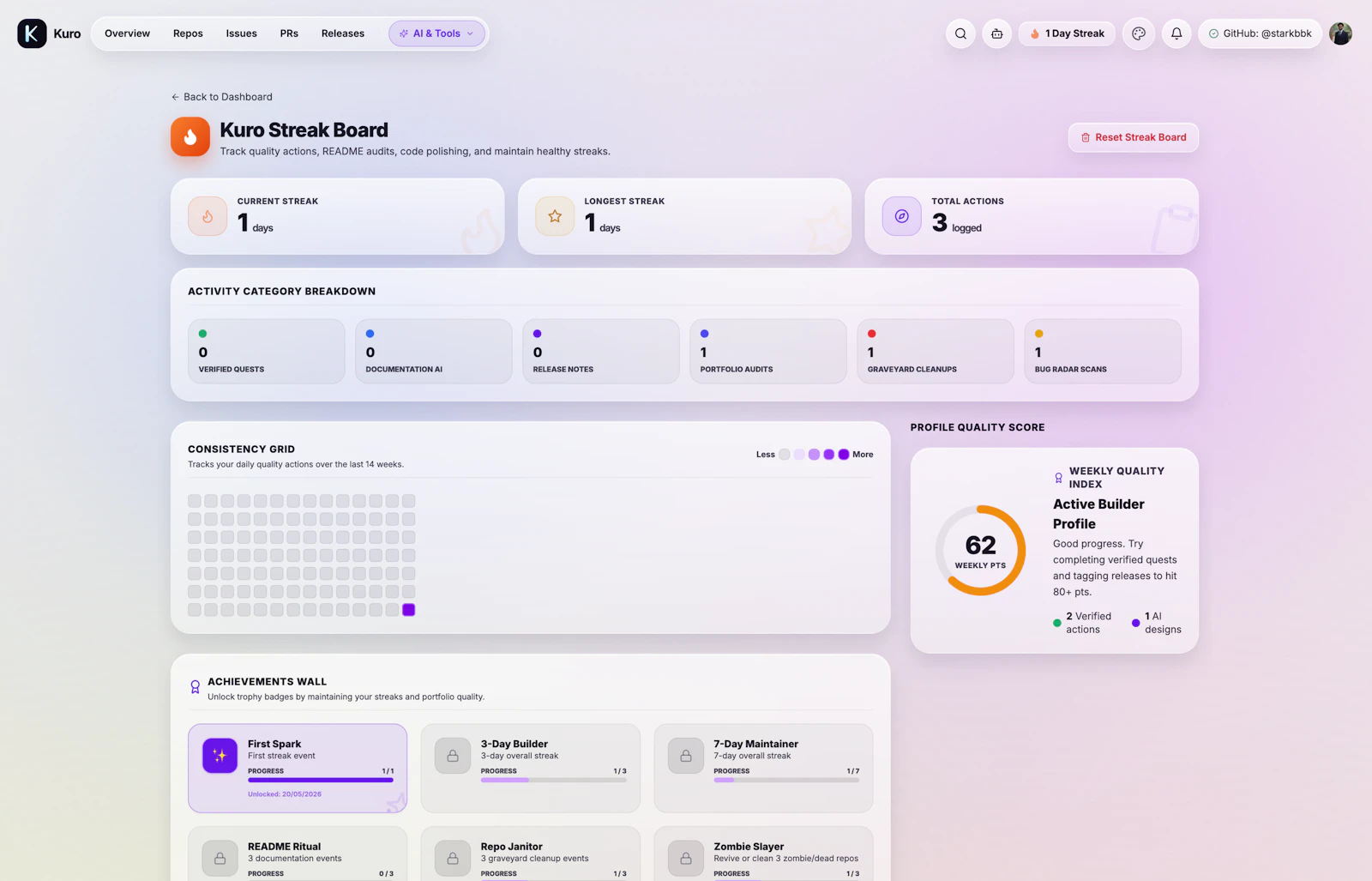
Task: Select the Documentation AI category card
Action: (434, 352)
